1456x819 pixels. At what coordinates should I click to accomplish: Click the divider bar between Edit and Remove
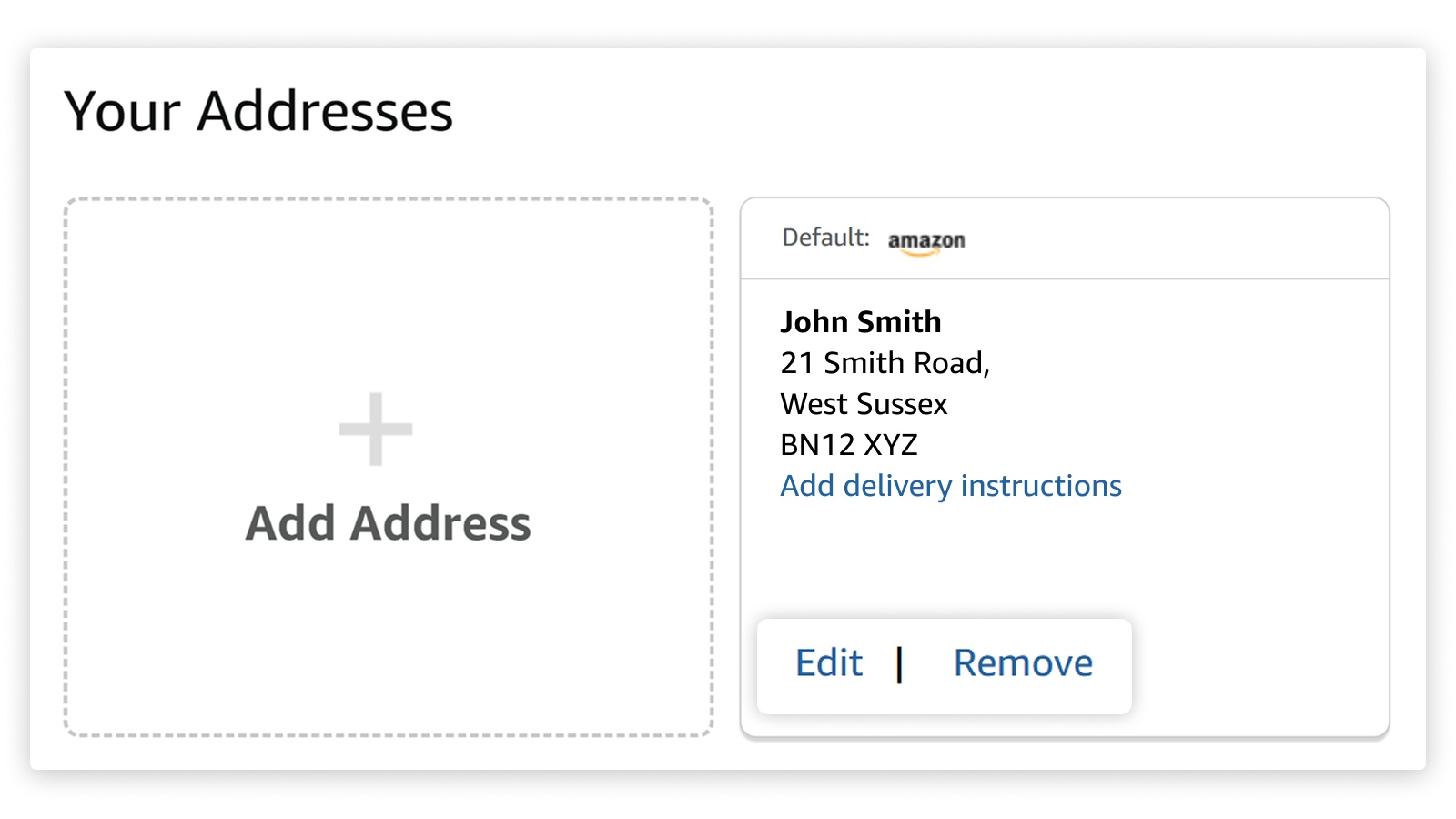899,664
